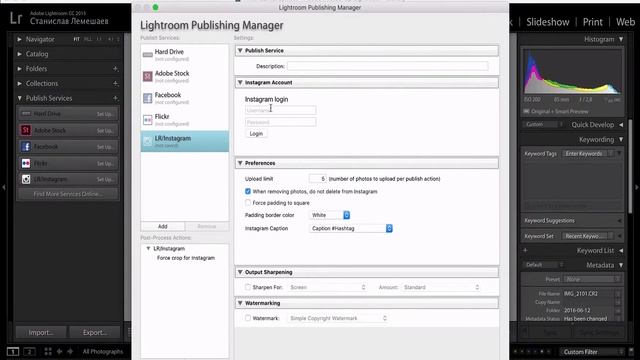Open Sharpen For Screen dropdown

click(x=328, y=287)
